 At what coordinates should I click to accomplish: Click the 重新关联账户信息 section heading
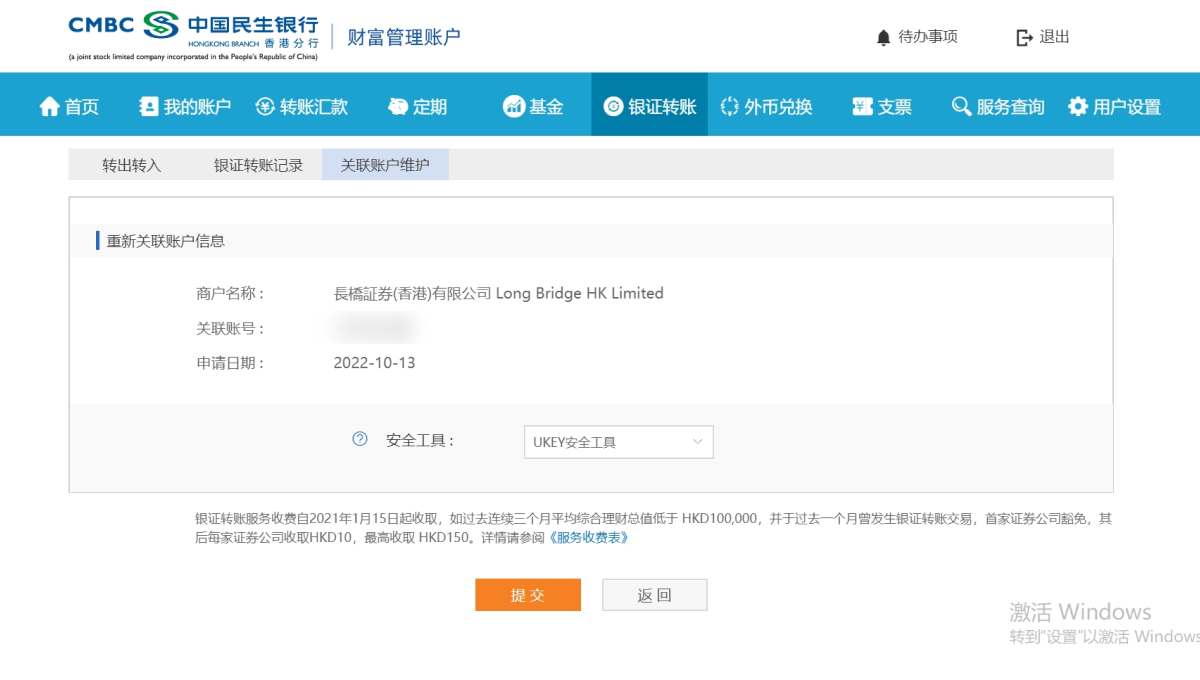coord(166,241)
